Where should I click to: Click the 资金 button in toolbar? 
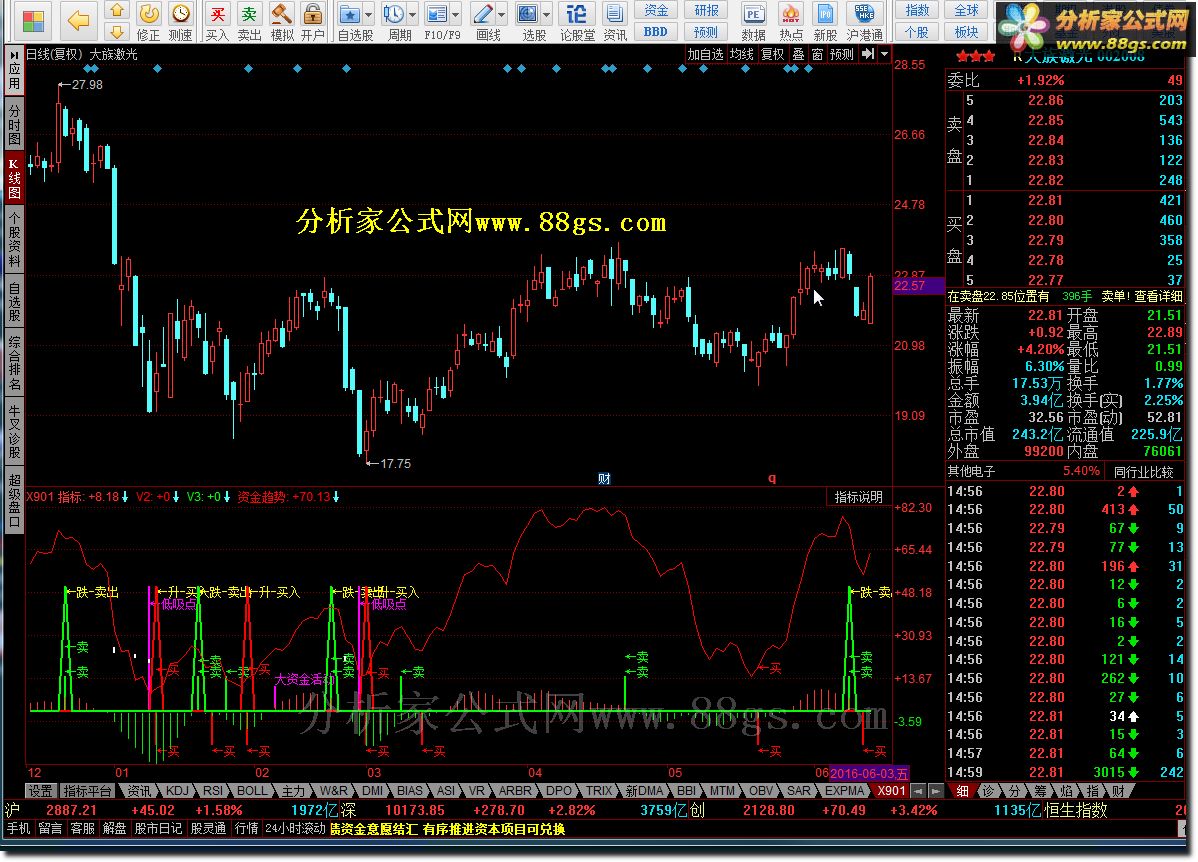(656, 10)
